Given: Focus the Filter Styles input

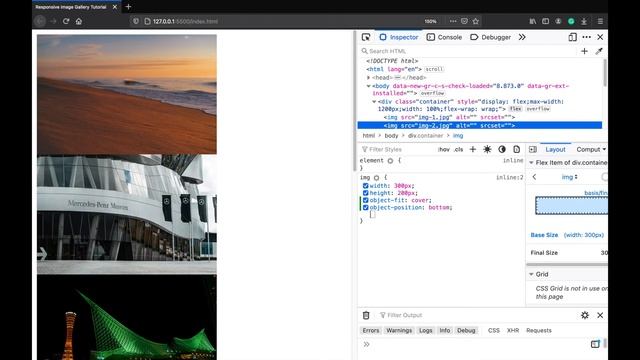Looking at the screenshot, I should tap(398, 149).
